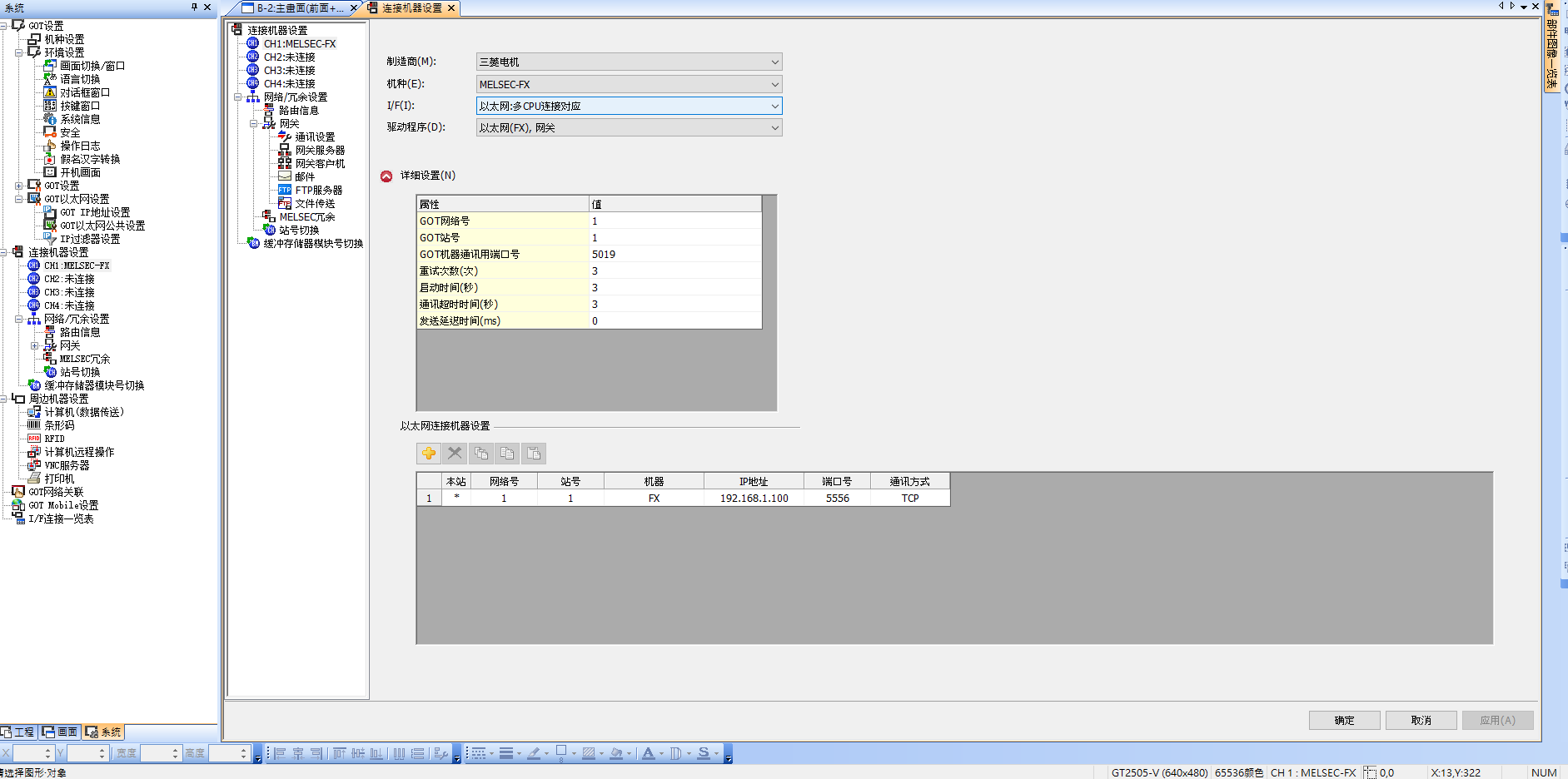
Task: Collapse the 网关 node in dialog tree
Action: point(254,124)
